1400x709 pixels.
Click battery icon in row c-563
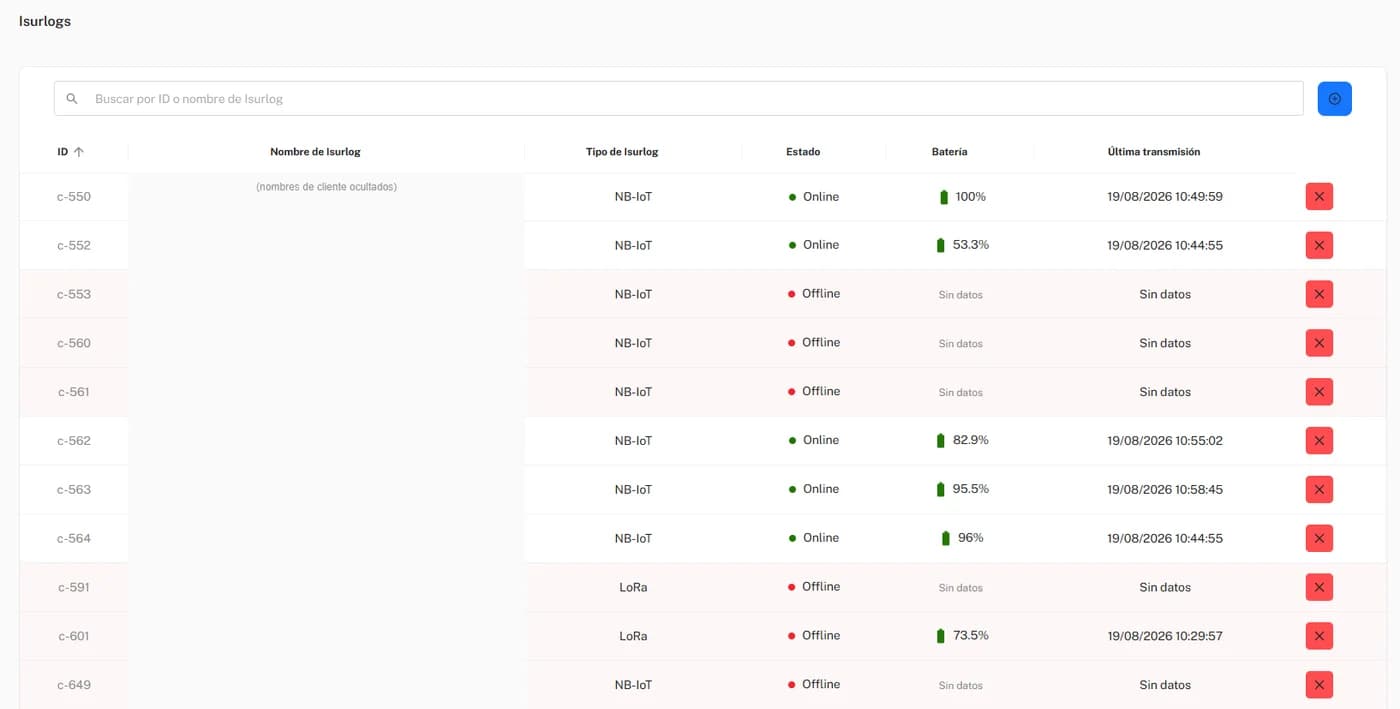point(940,489)
